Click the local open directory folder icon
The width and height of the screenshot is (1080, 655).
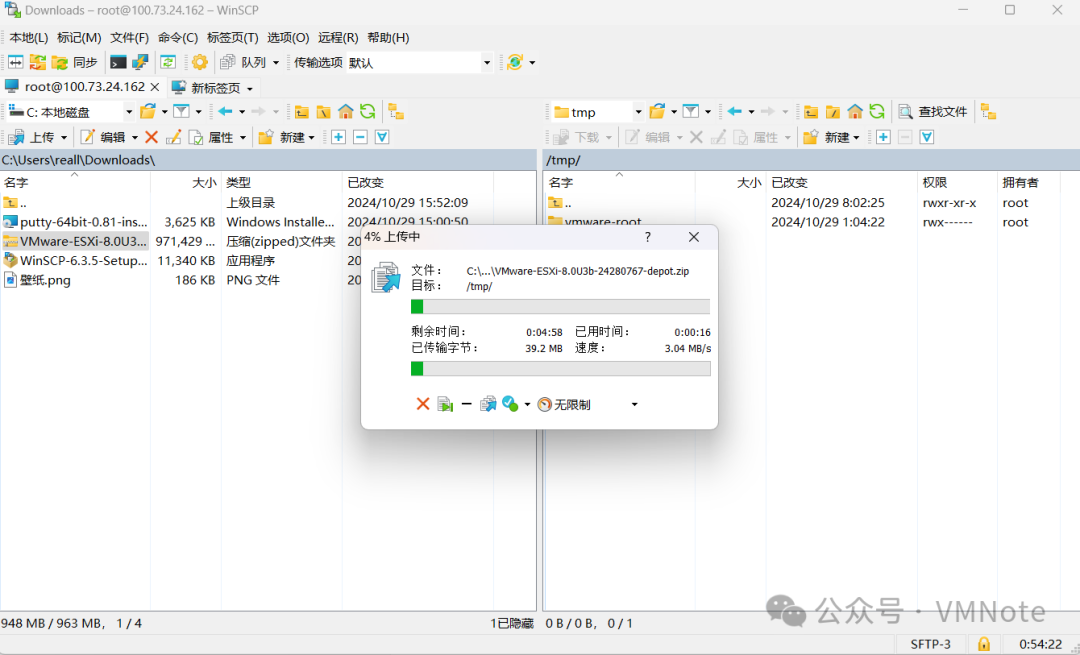pos(148,112)
